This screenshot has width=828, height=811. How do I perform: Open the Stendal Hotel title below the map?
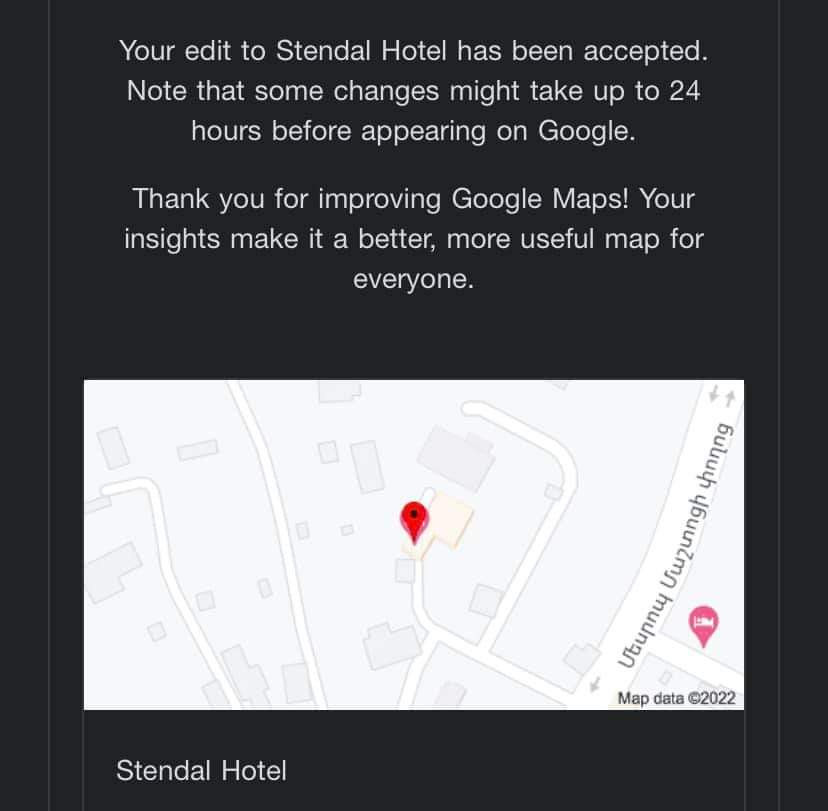pos(201,770)
